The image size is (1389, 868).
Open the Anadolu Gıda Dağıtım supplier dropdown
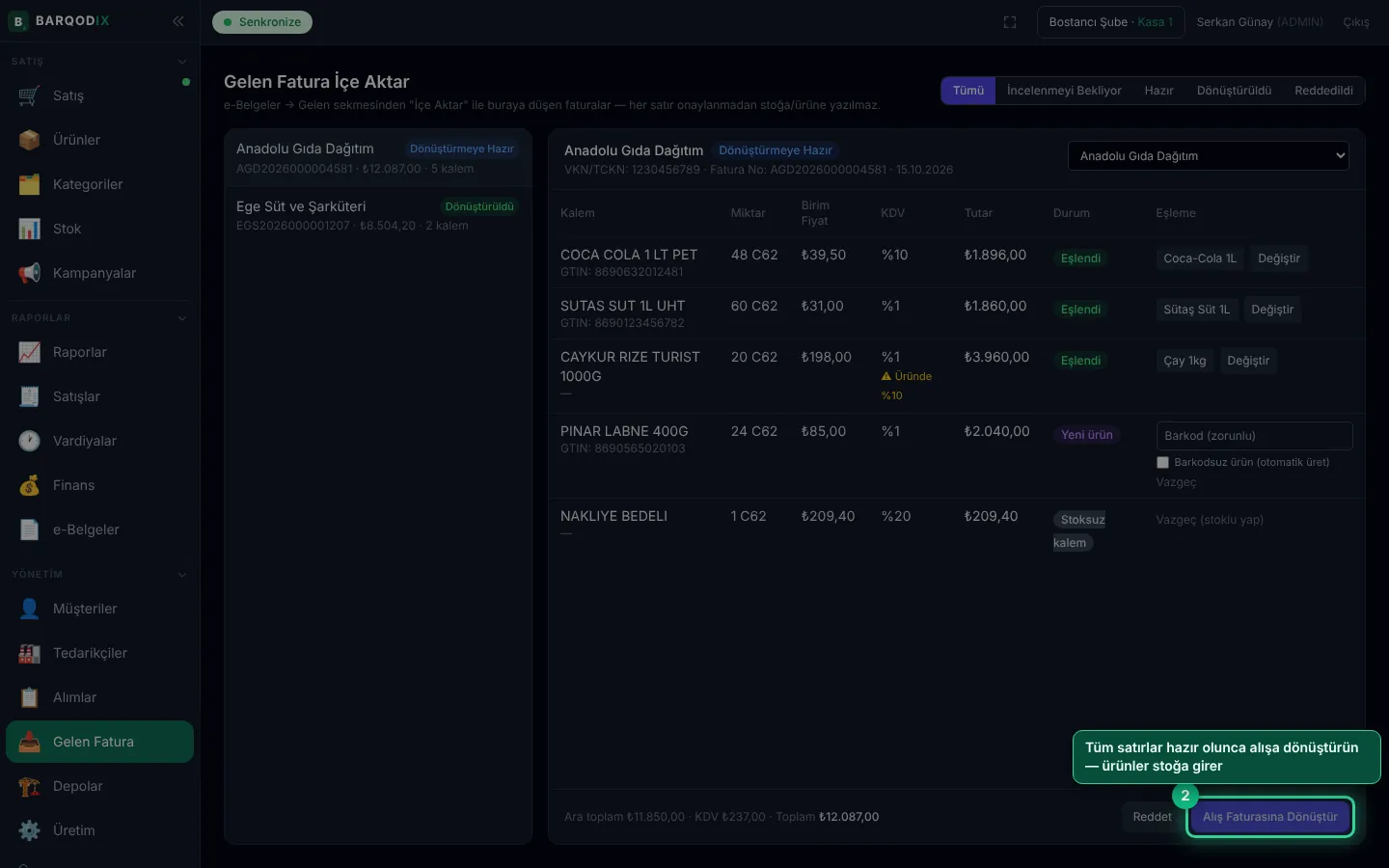(x=1209, y=156)
